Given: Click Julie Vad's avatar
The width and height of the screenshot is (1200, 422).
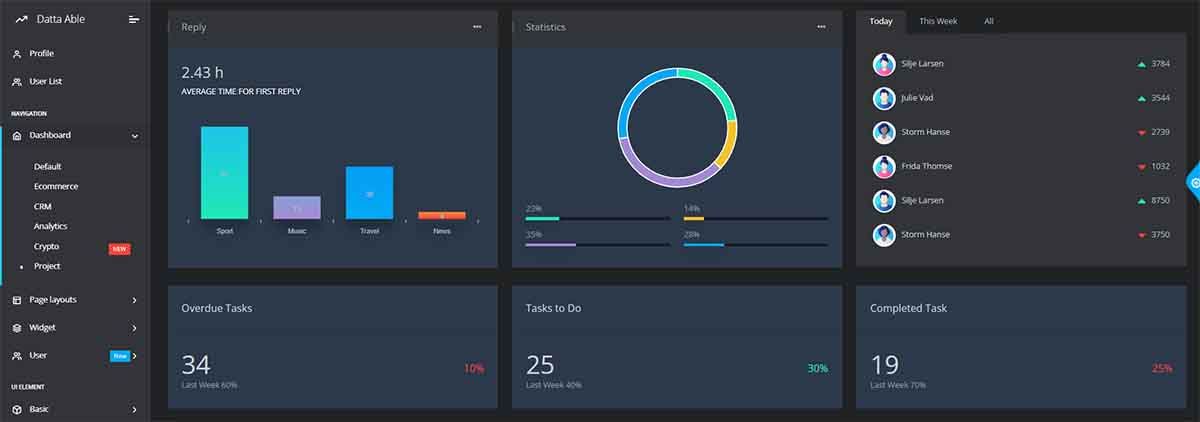Looking at the screenshot, I should [x=884, y=98].
